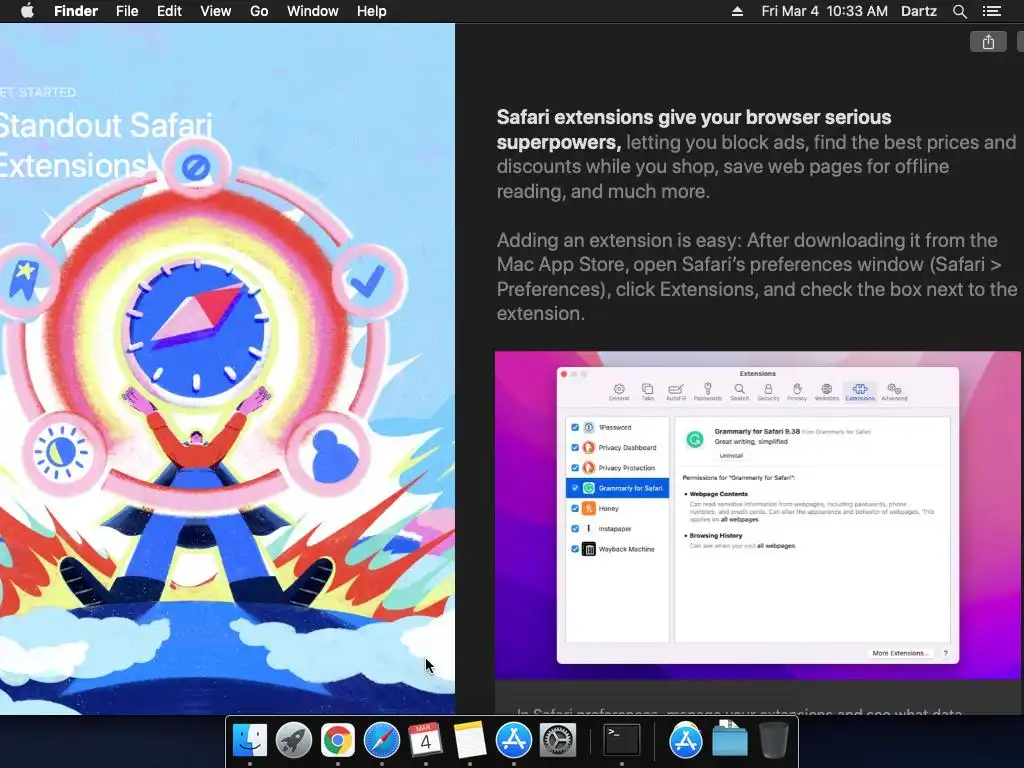The image size is (1024, 768).
Task: Click the minimized App Store icon beside Terminal
Action: pyautogui.click(x=685, y=741)
